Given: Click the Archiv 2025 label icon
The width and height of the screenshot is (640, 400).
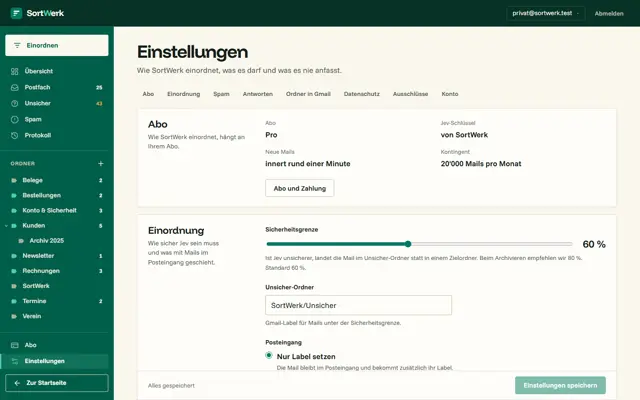Looking at the screenshot, I should [21, 241].
